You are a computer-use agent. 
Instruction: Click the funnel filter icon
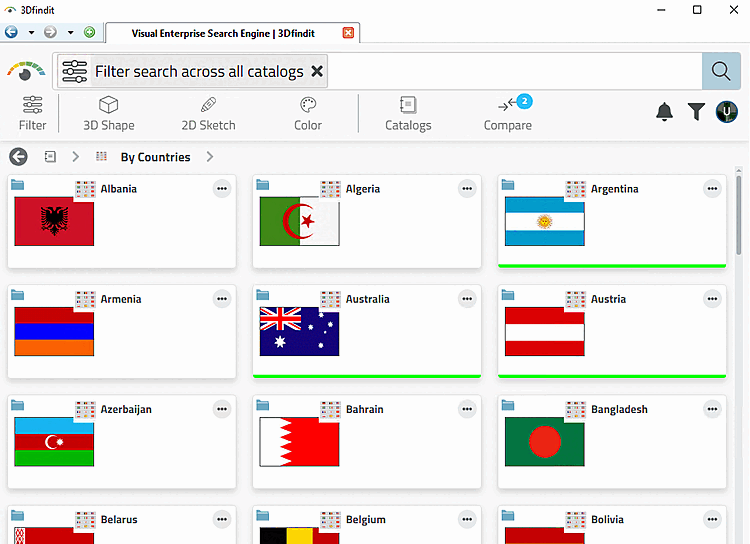pyautogui.click(x=696, y=112)
